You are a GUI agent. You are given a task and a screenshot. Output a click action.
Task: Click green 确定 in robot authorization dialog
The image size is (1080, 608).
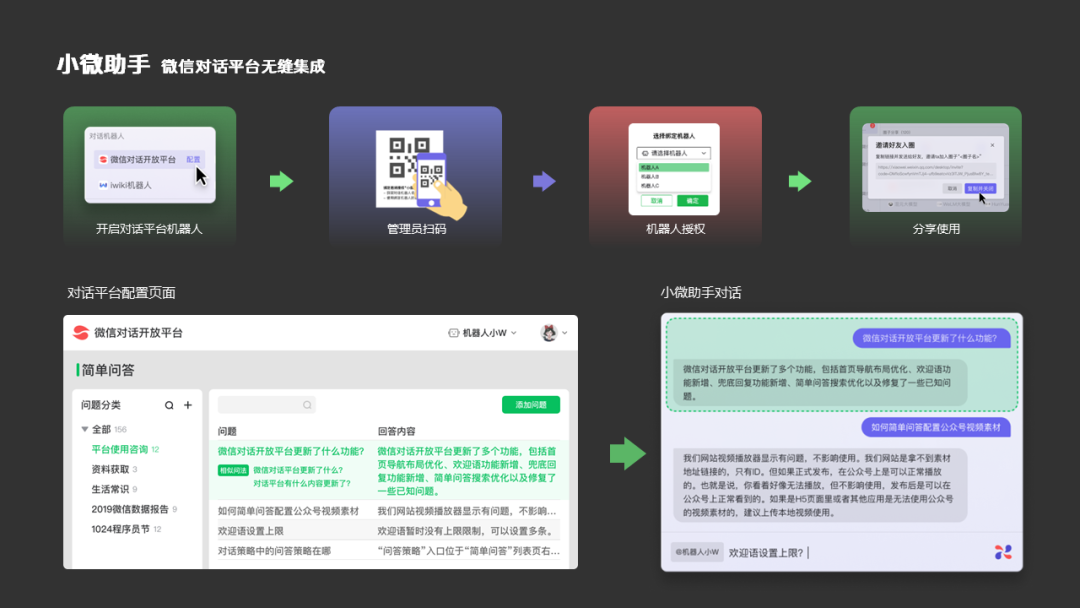(x=692, y=201)
